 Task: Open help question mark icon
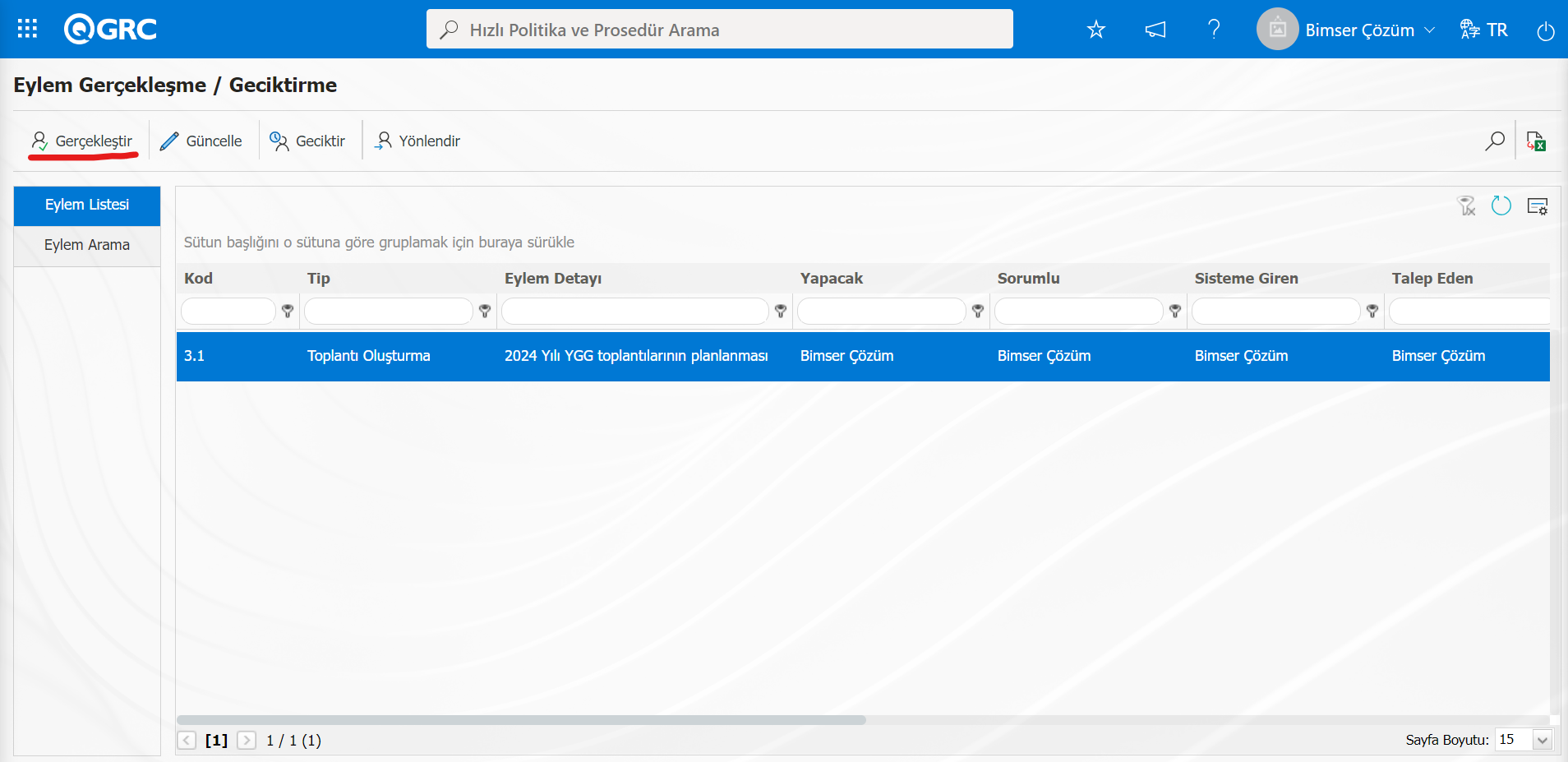point(1214,30)
